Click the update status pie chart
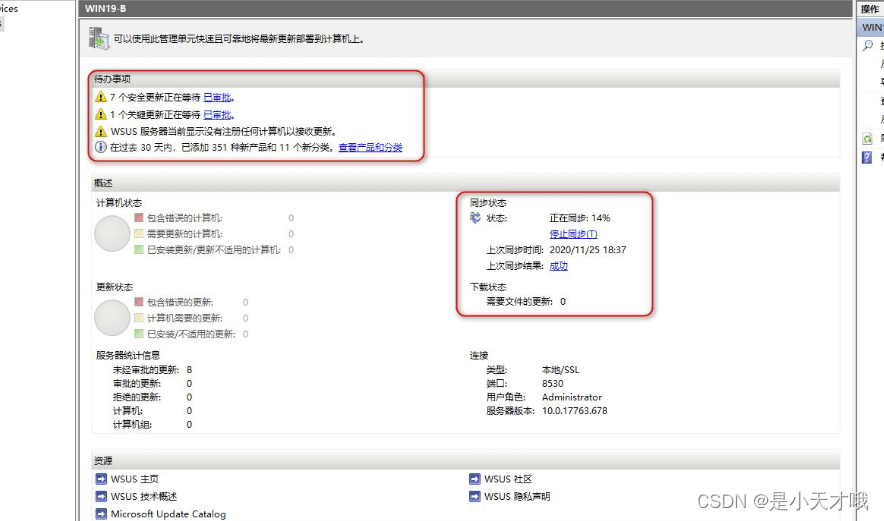The image size is (884, 521). point(112,317)
